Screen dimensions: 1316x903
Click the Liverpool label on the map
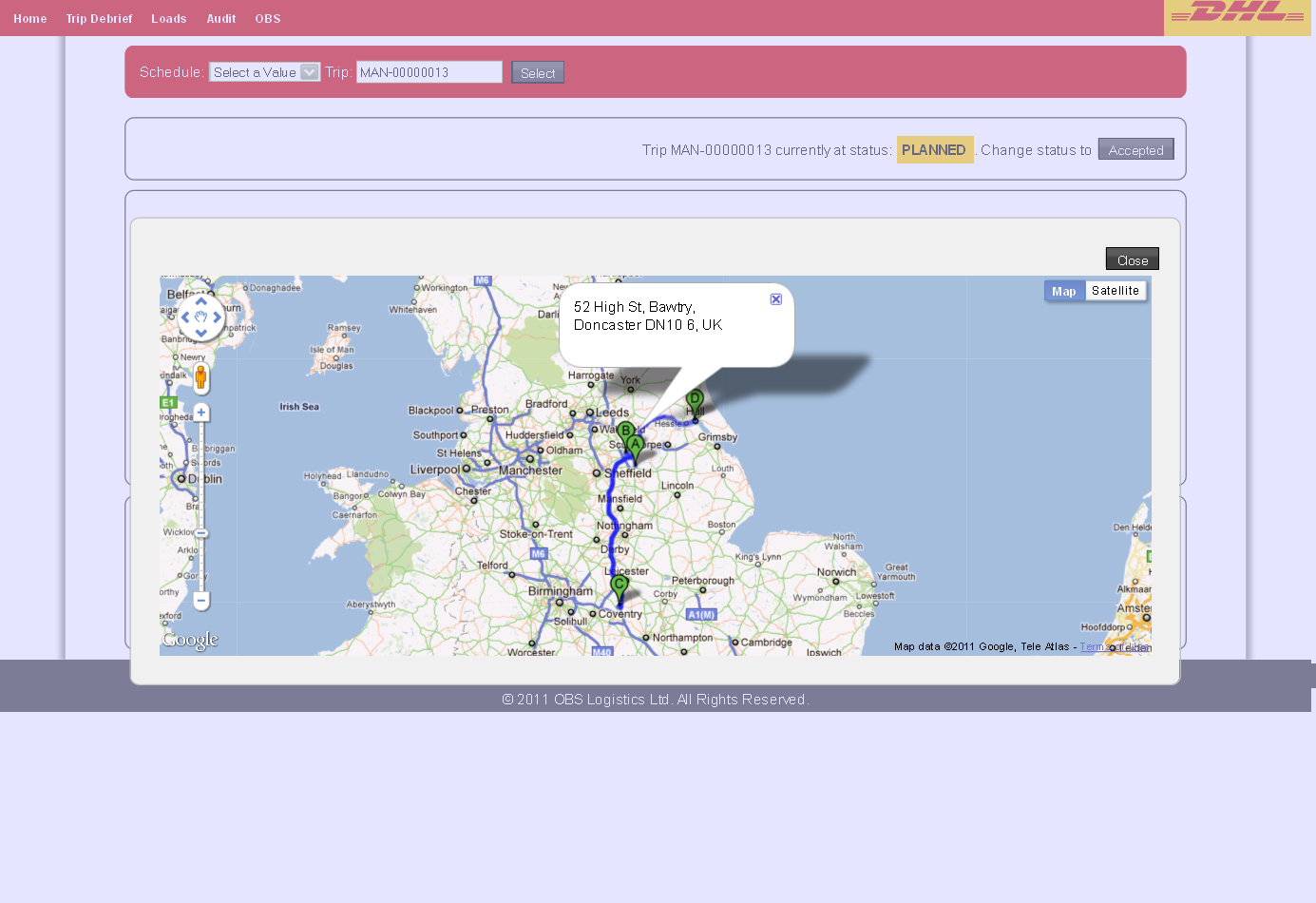coord(434,470)
